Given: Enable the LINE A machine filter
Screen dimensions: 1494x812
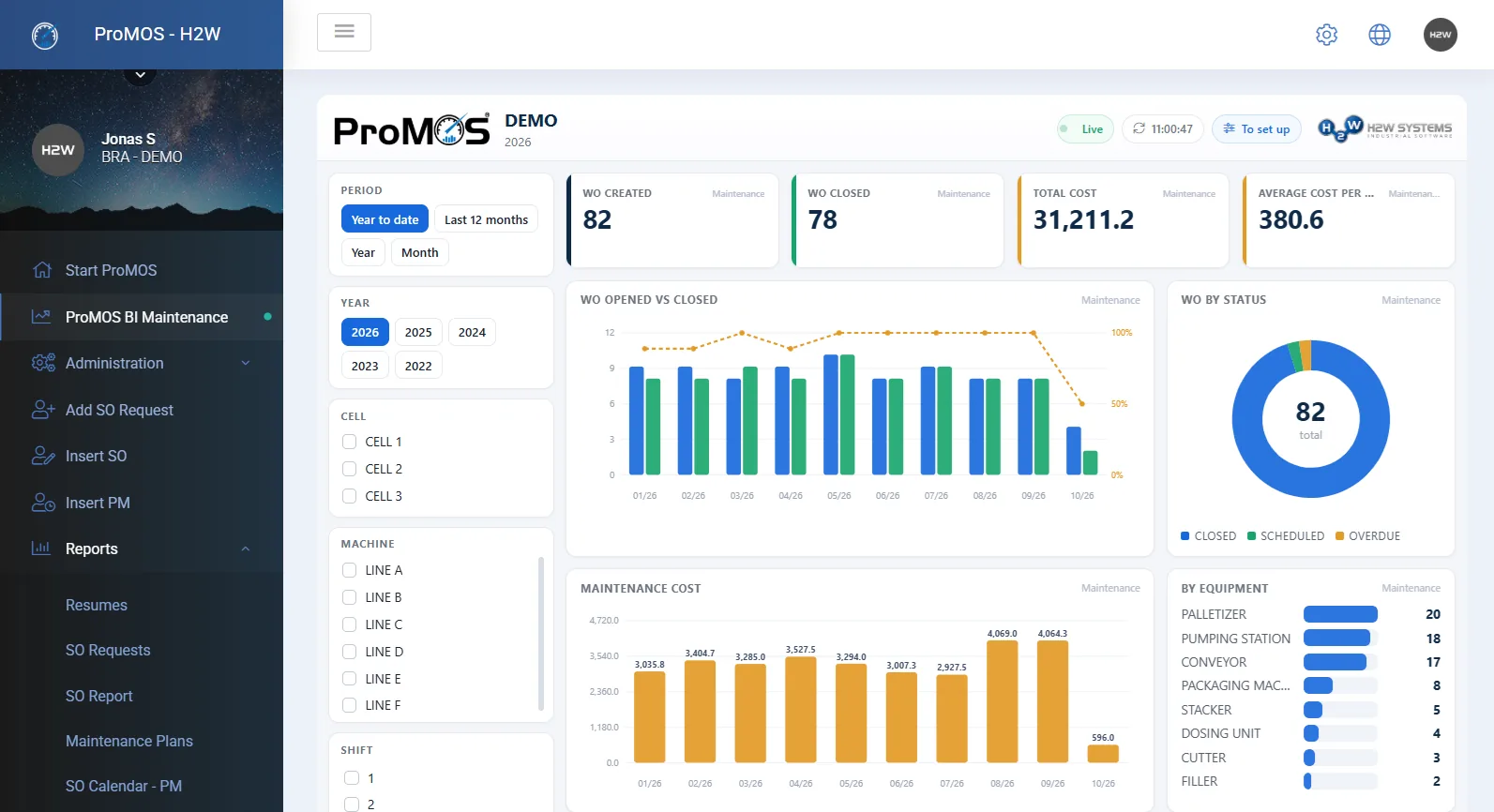Looking at the screenshot, I should tap(349, 570).
